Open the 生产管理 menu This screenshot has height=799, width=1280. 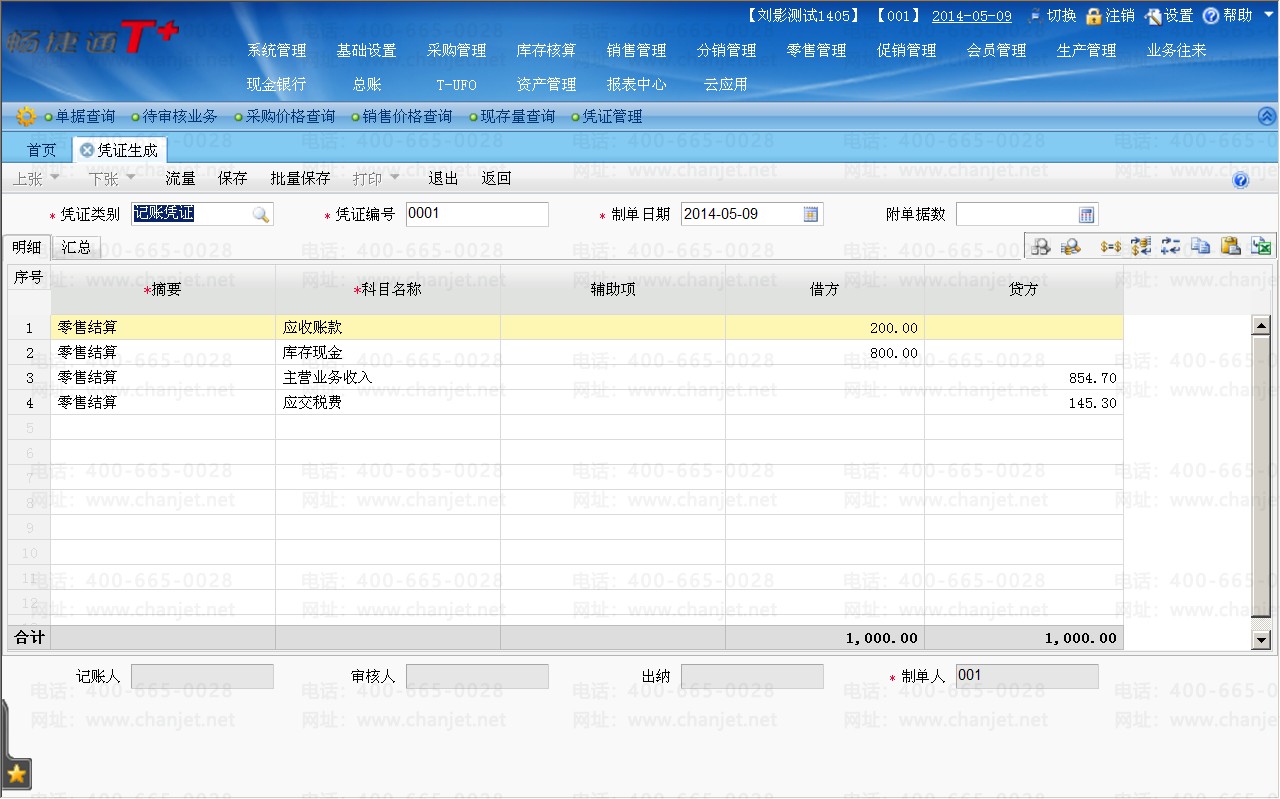pyautogui.click(x=1087, y=50)
